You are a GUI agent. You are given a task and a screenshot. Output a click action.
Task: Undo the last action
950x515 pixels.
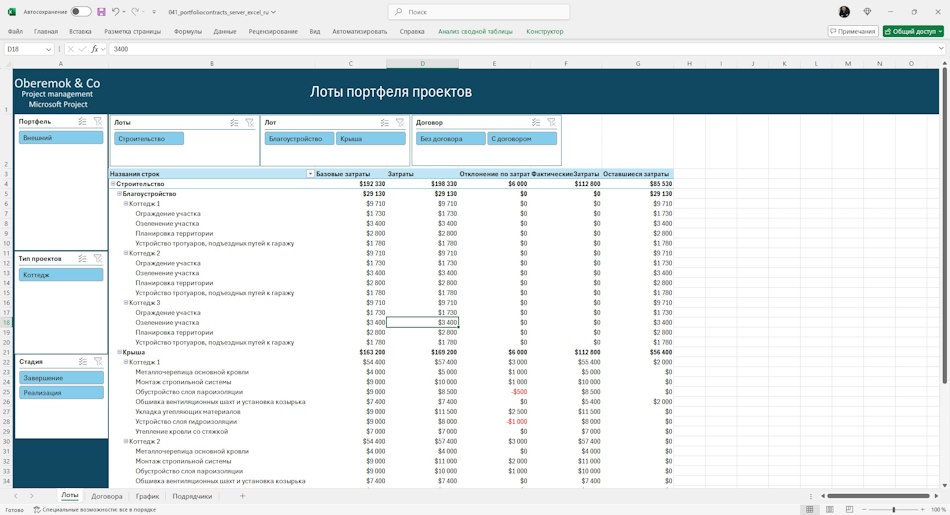115,12
